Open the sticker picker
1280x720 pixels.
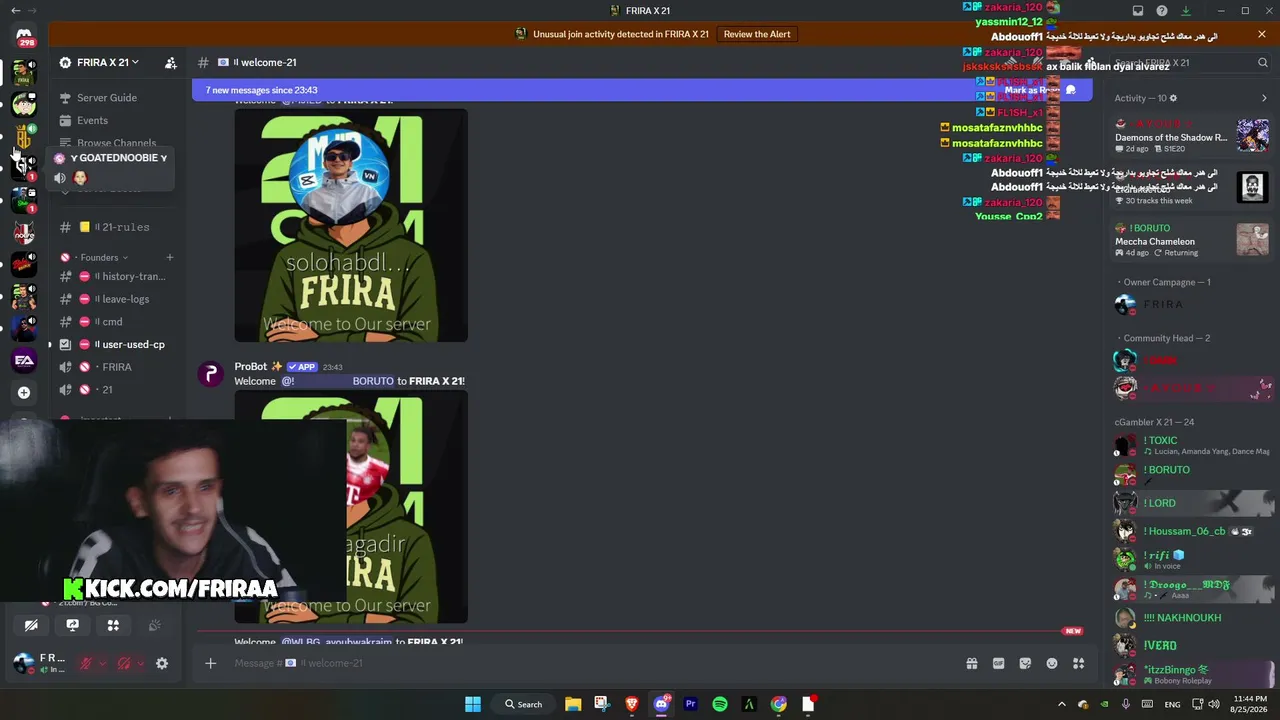click(1025, 663)
